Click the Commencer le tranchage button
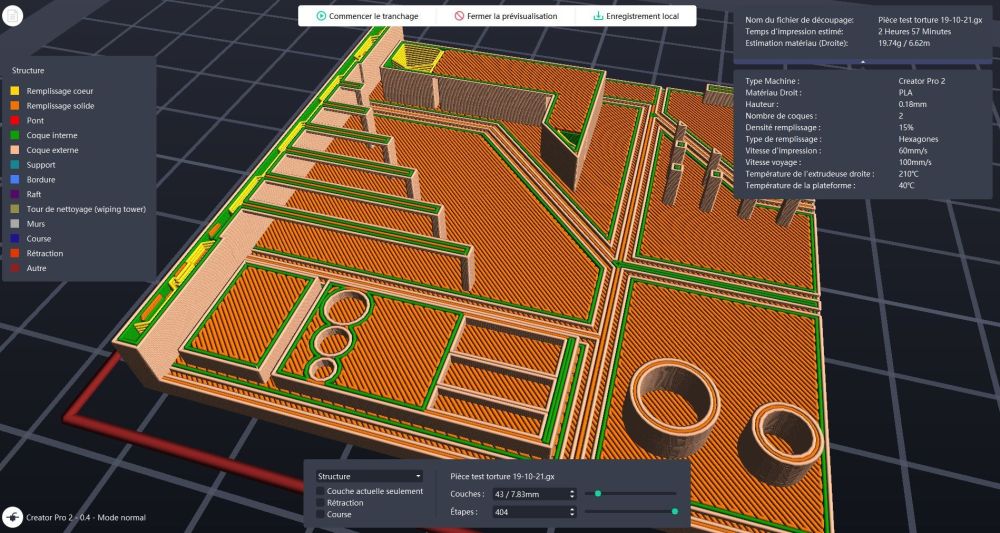Screen dimensions: 1000x533 coord(366,16)
